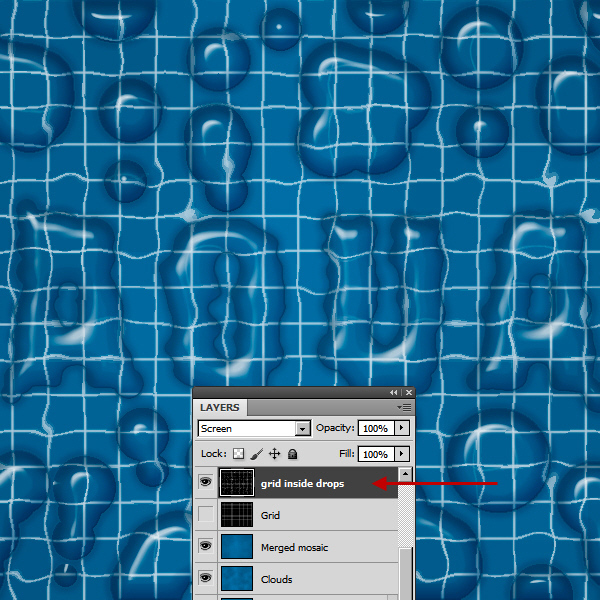Open the Opacity slider arrow
Image resolution: width=600 pixels, height=600 pixels.
(402, 428)
